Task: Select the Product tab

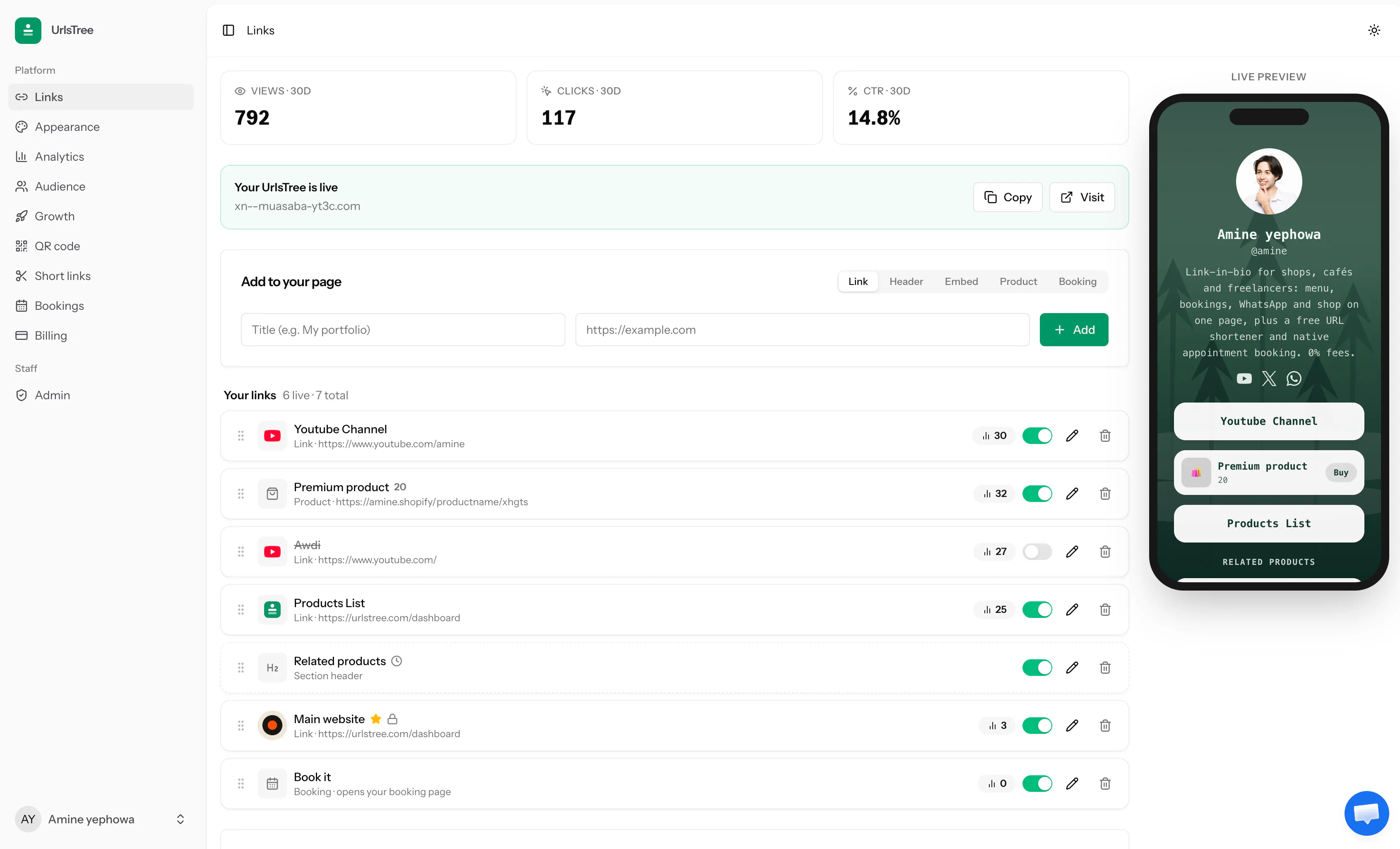Action: (x=1018, y=281)
